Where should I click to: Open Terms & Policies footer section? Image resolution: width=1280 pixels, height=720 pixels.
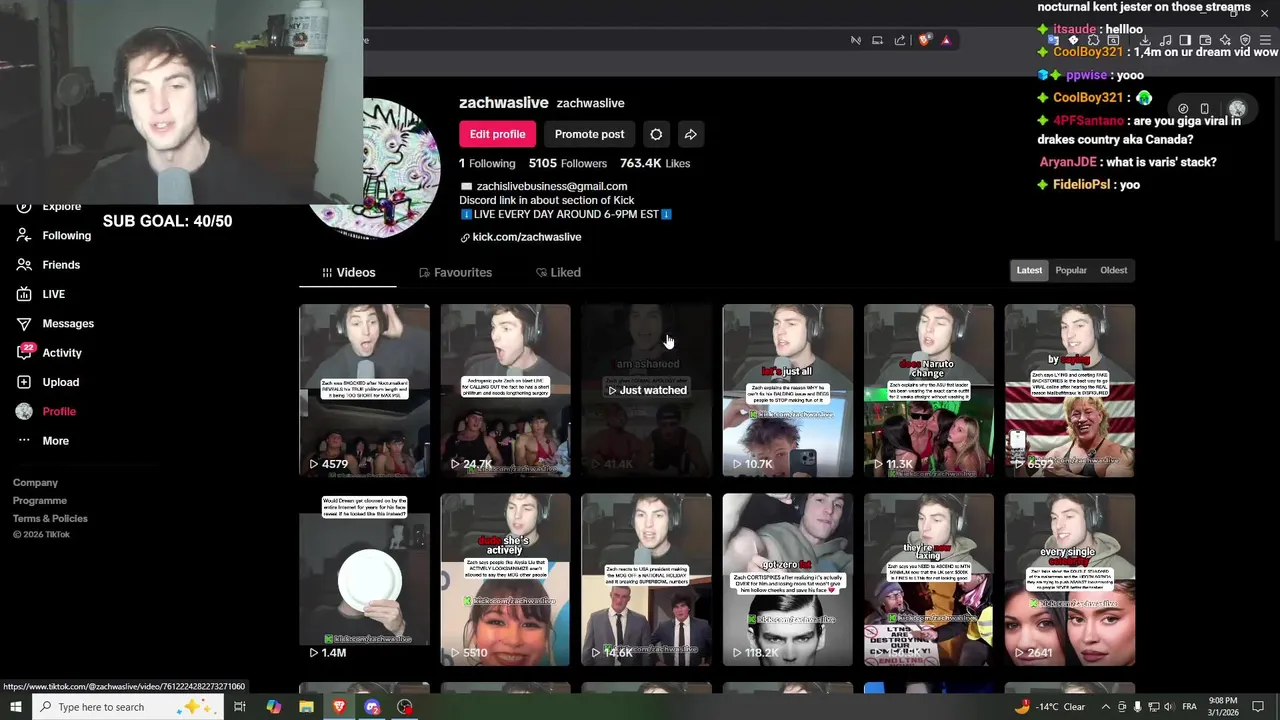click(x=50, y=519)
